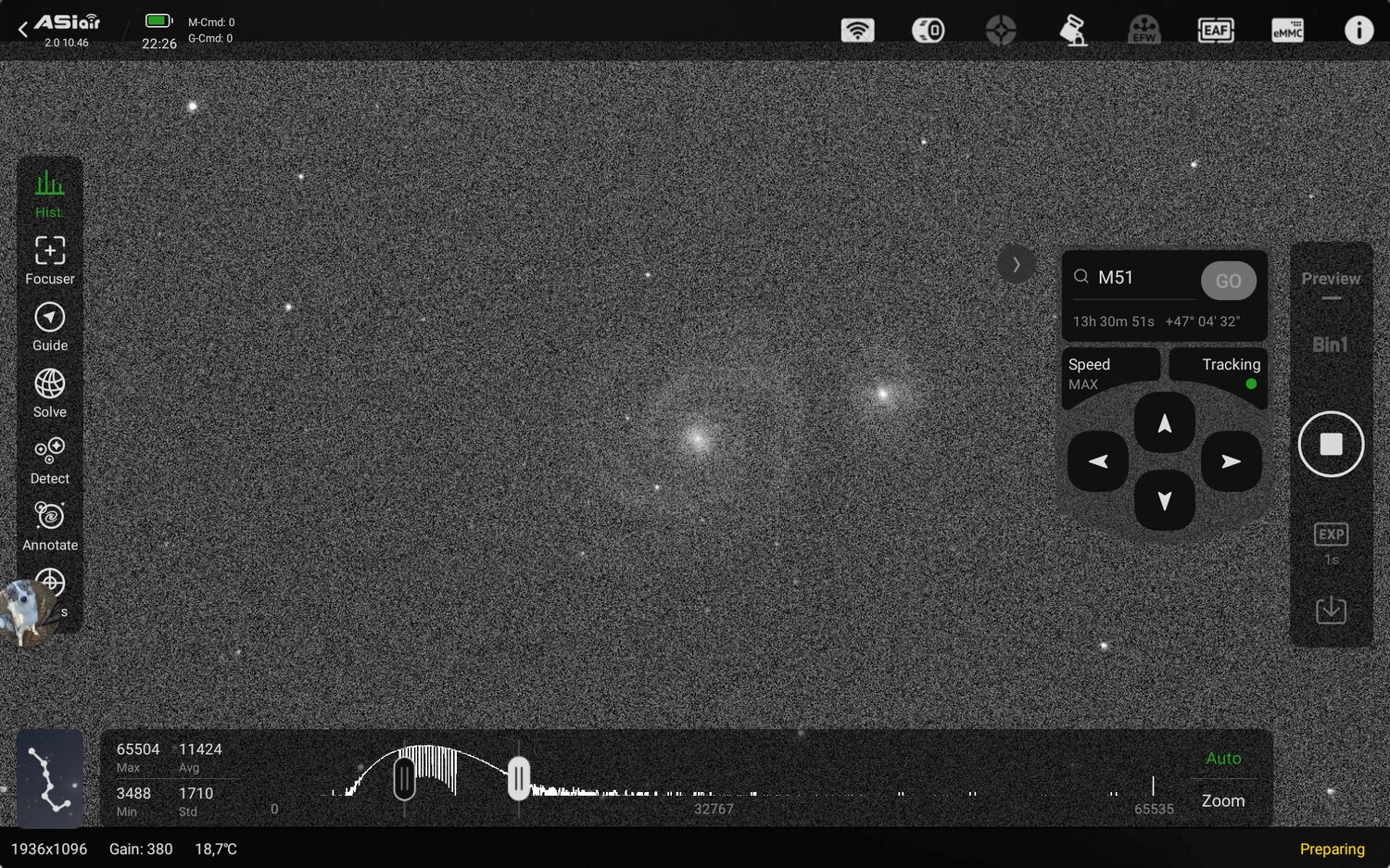Check WiFi connection status
The height and width of the screenshot is (868, 1390).
tap(858, 30)
